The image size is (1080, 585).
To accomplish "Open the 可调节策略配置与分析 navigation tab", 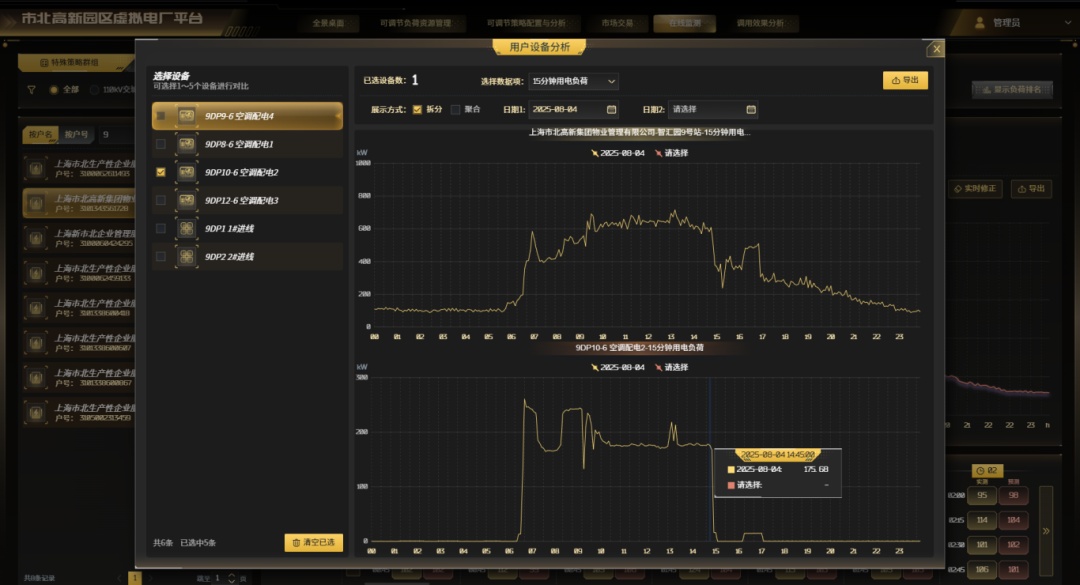I will click(526, 23).
